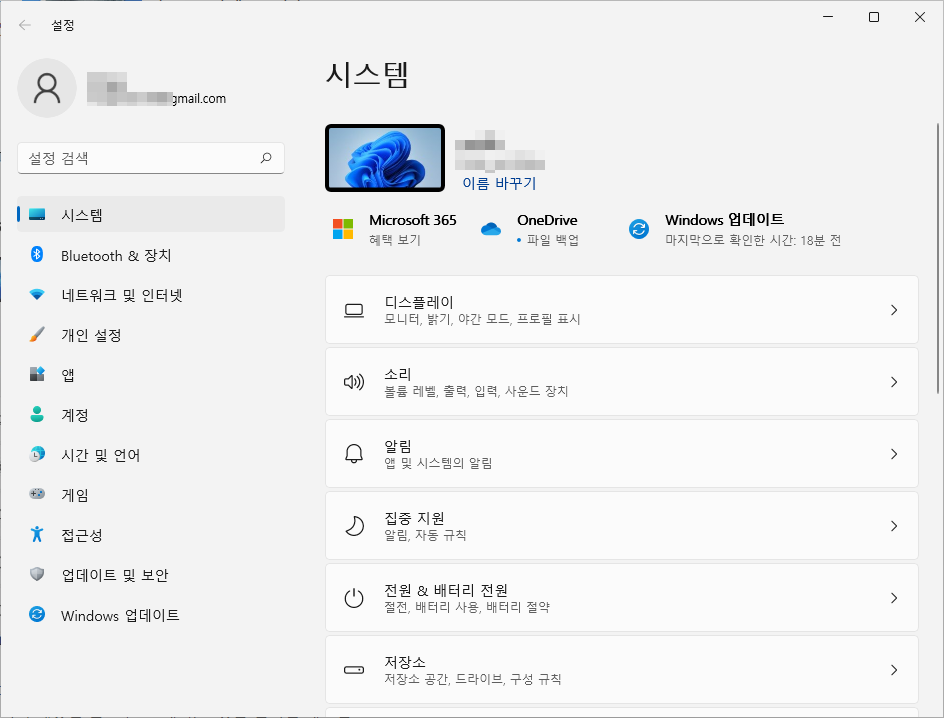944x718 pixels.
Task: Expand the 집중 지원 row chevron
Action: pos(894,526)
